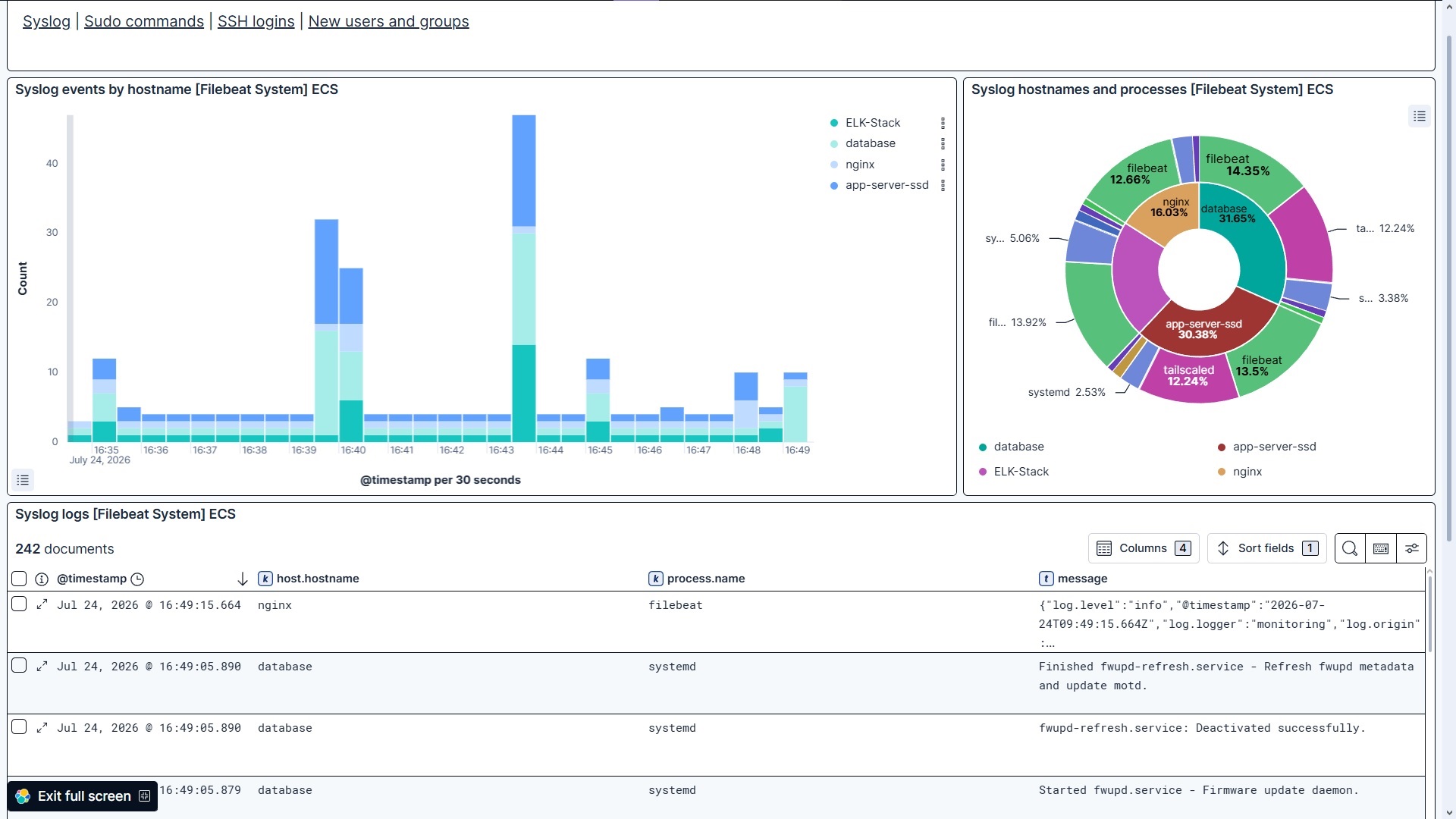Tick checkbox for nginx filebeat row
Image resolution: width=1456 pixels, height=819 pixels.
pos(19,604)
